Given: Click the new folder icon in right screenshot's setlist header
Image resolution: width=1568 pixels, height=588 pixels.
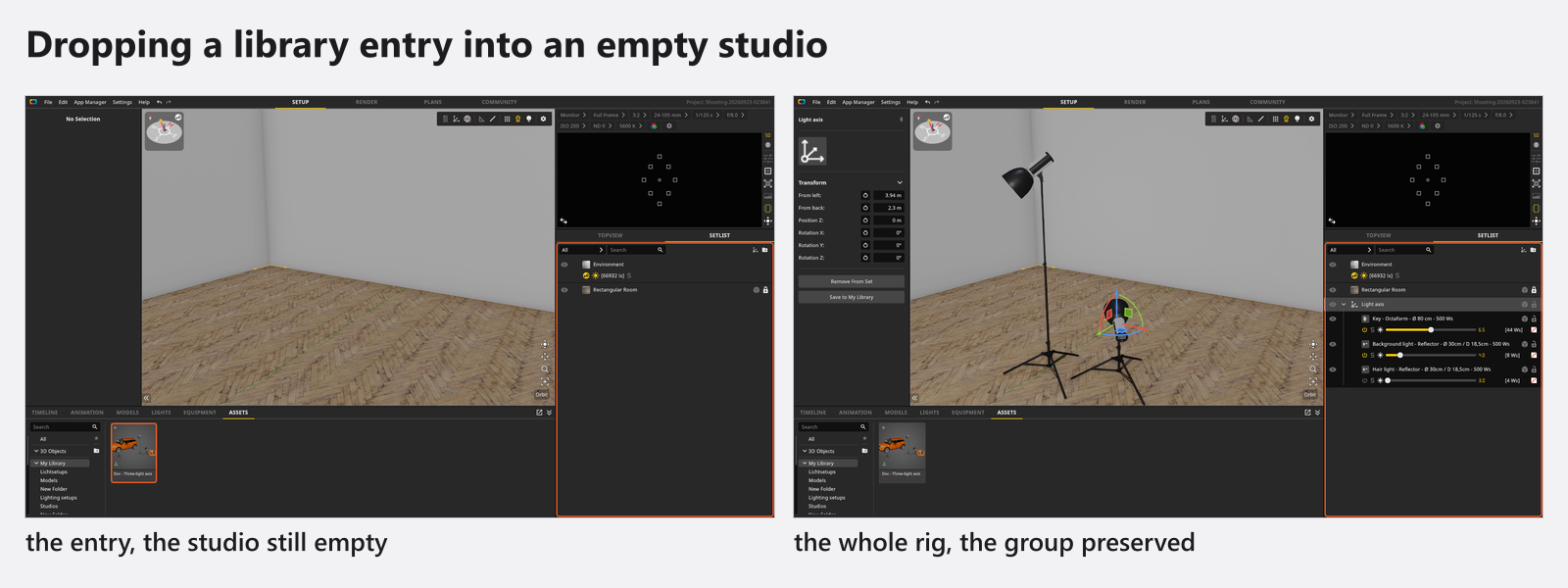Looking at the screenshot, I should click(1534, 250).
